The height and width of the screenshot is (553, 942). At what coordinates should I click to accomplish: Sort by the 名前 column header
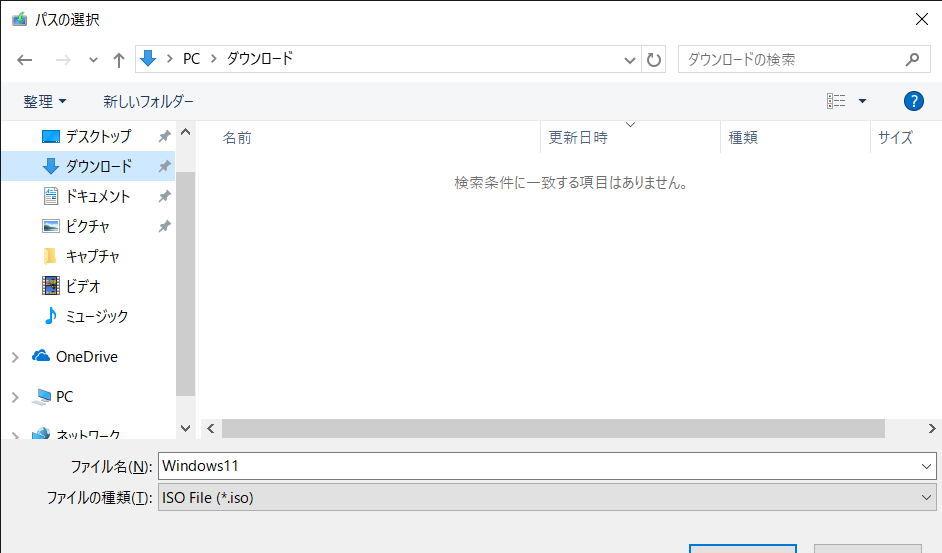[237, 138]
